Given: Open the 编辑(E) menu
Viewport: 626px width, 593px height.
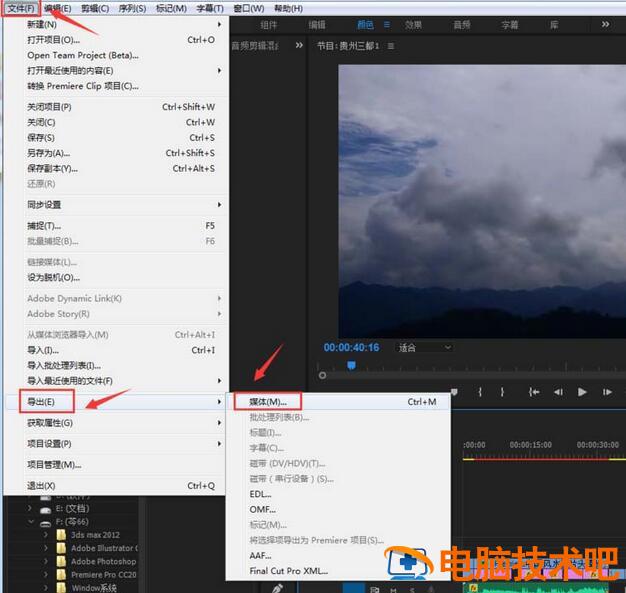Looking at the screenshot, I should pyautogui.click(x=57, y=8).
